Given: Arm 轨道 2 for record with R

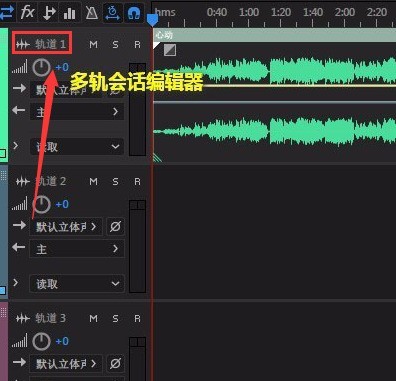Looking at the screenshot, I should pos(137,182).
